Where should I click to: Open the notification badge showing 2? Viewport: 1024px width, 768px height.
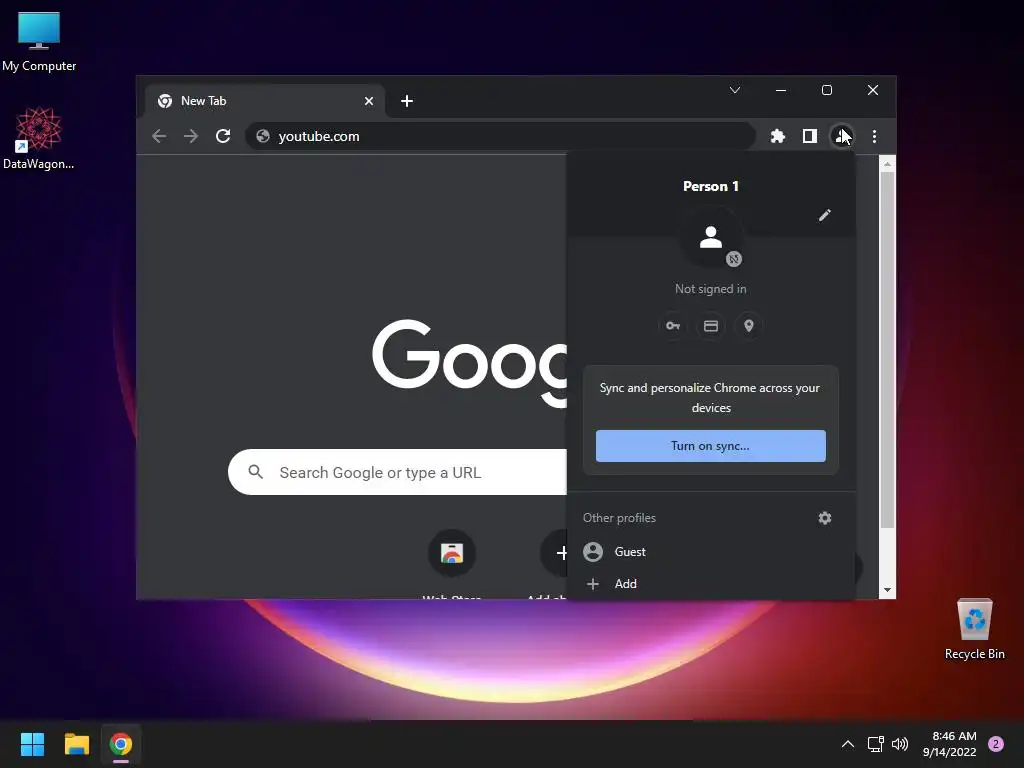(995, 744)
